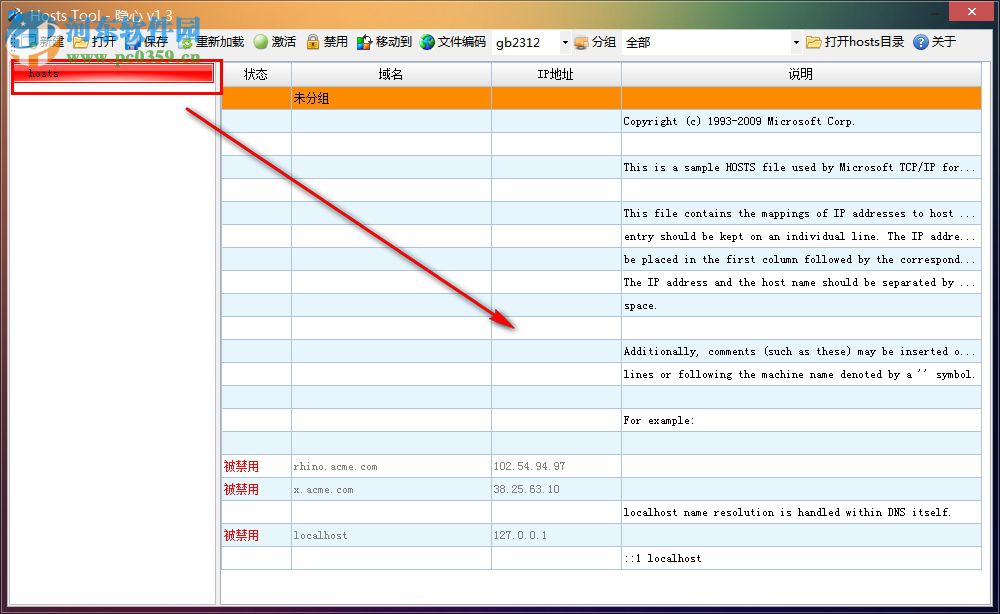
Task: Click the 新建 new file icon
Action: click(30, 42)
